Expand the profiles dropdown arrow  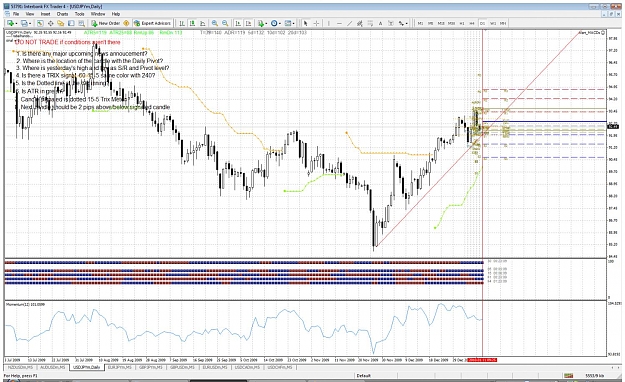(30, 23)
